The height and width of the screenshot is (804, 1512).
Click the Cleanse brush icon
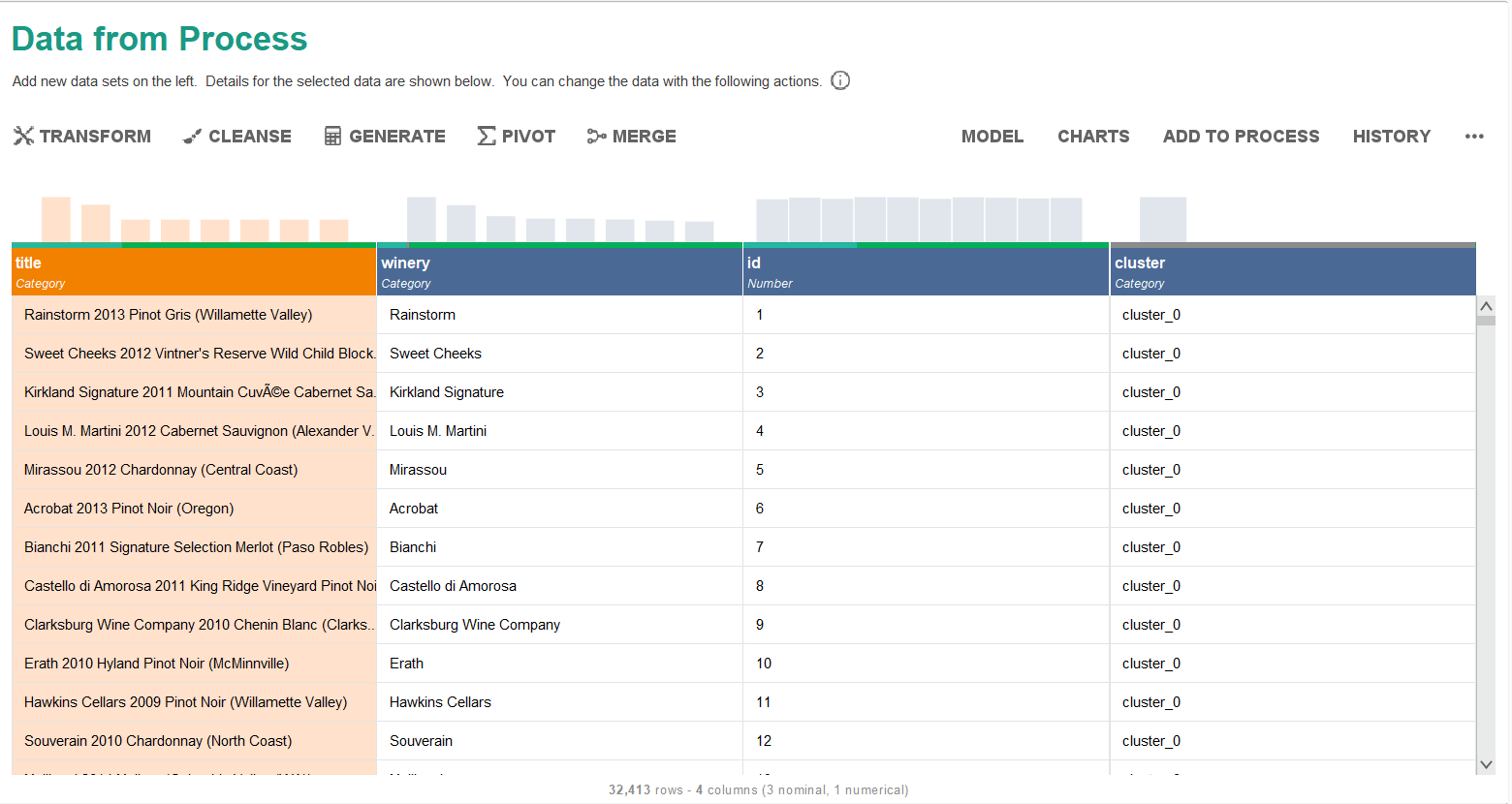click(192, 137)
